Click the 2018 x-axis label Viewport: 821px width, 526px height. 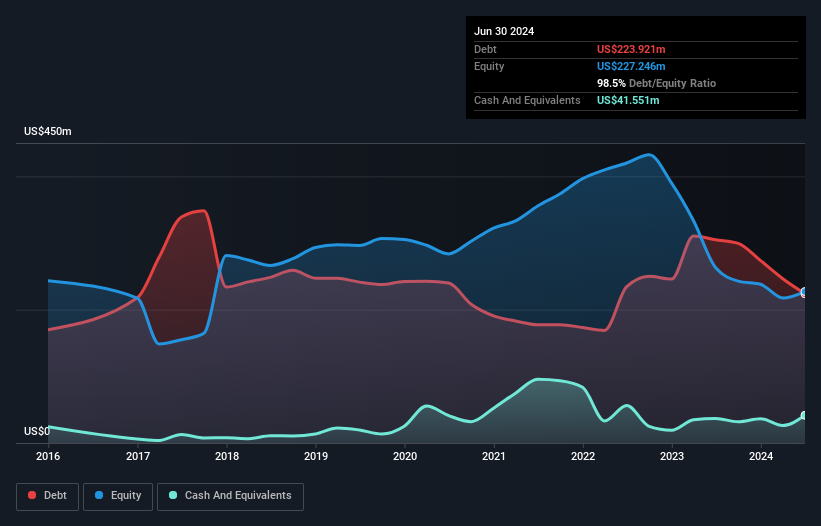pyautogui.click(x=227, y=456)
